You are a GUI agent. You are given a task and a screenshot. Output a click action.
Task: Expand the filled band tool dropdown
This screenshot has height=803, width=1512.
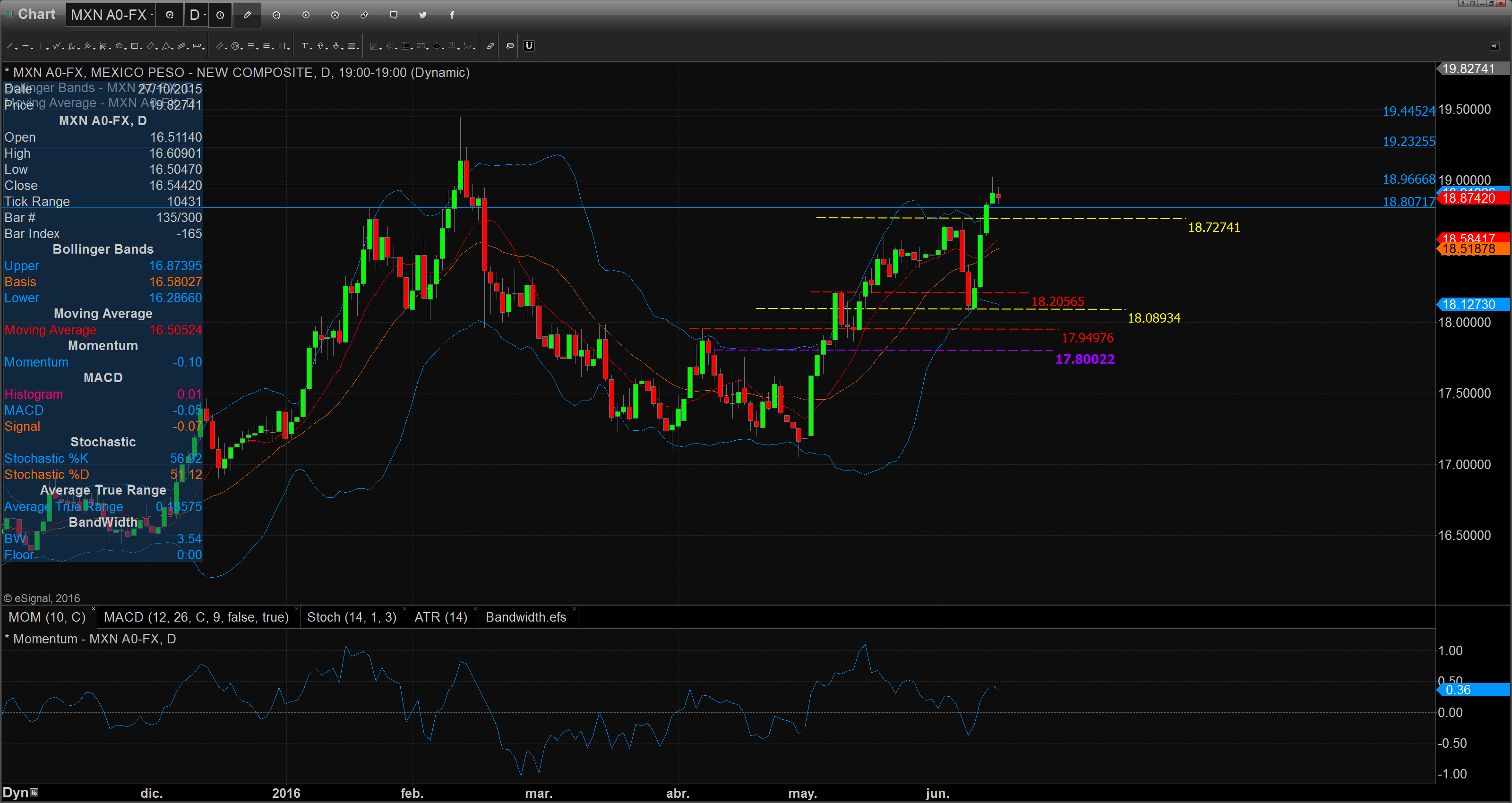(x=358, y=49)
